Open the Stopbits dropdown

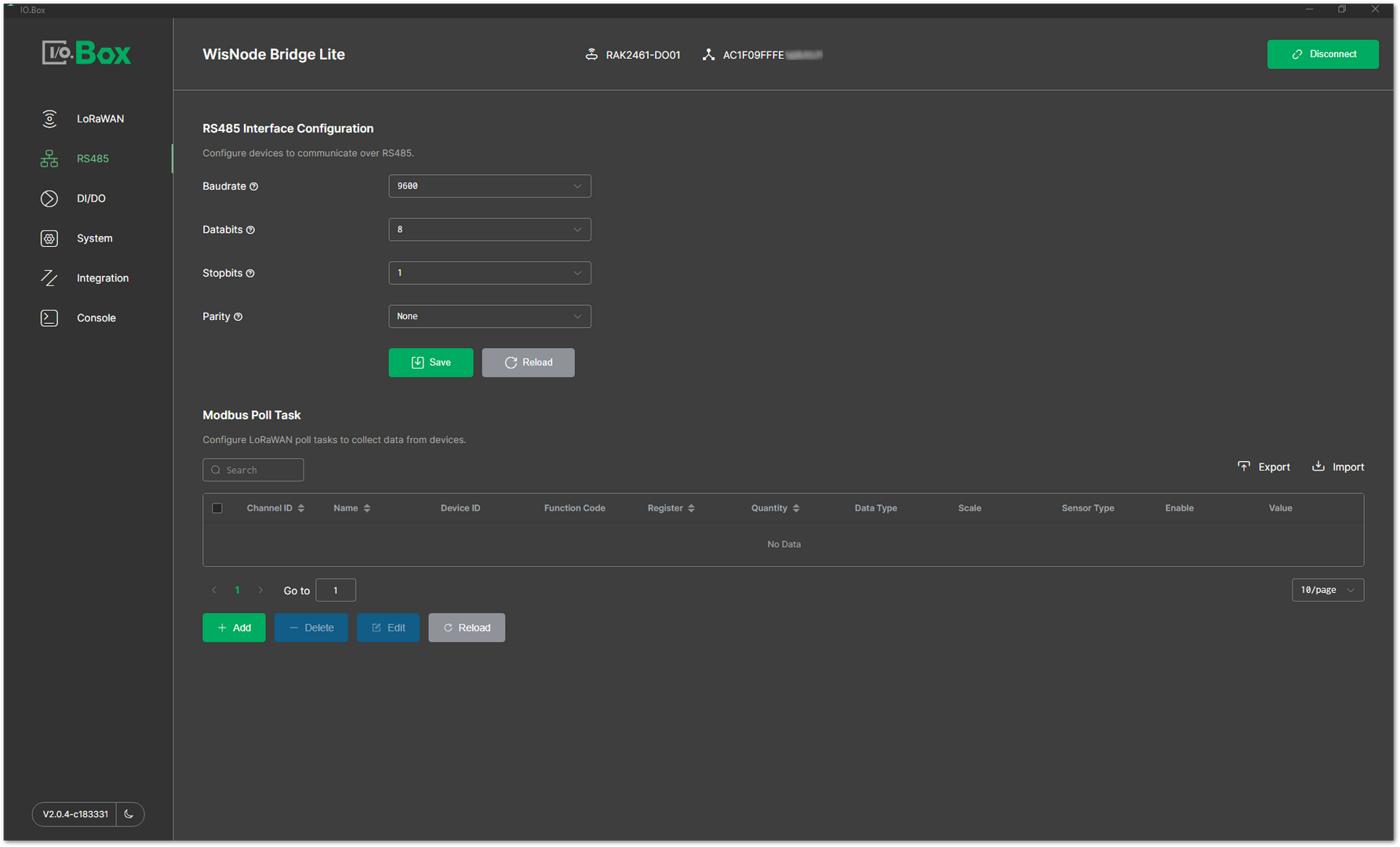489,273
